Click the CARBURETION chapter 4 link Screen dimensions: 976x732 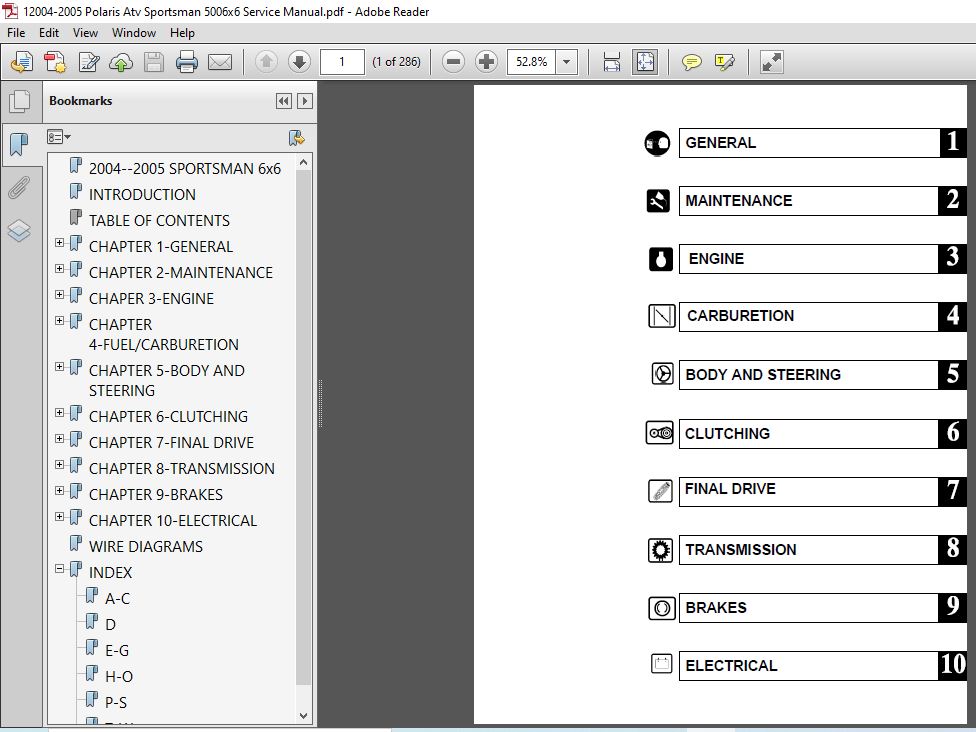[x=822, y=317]
